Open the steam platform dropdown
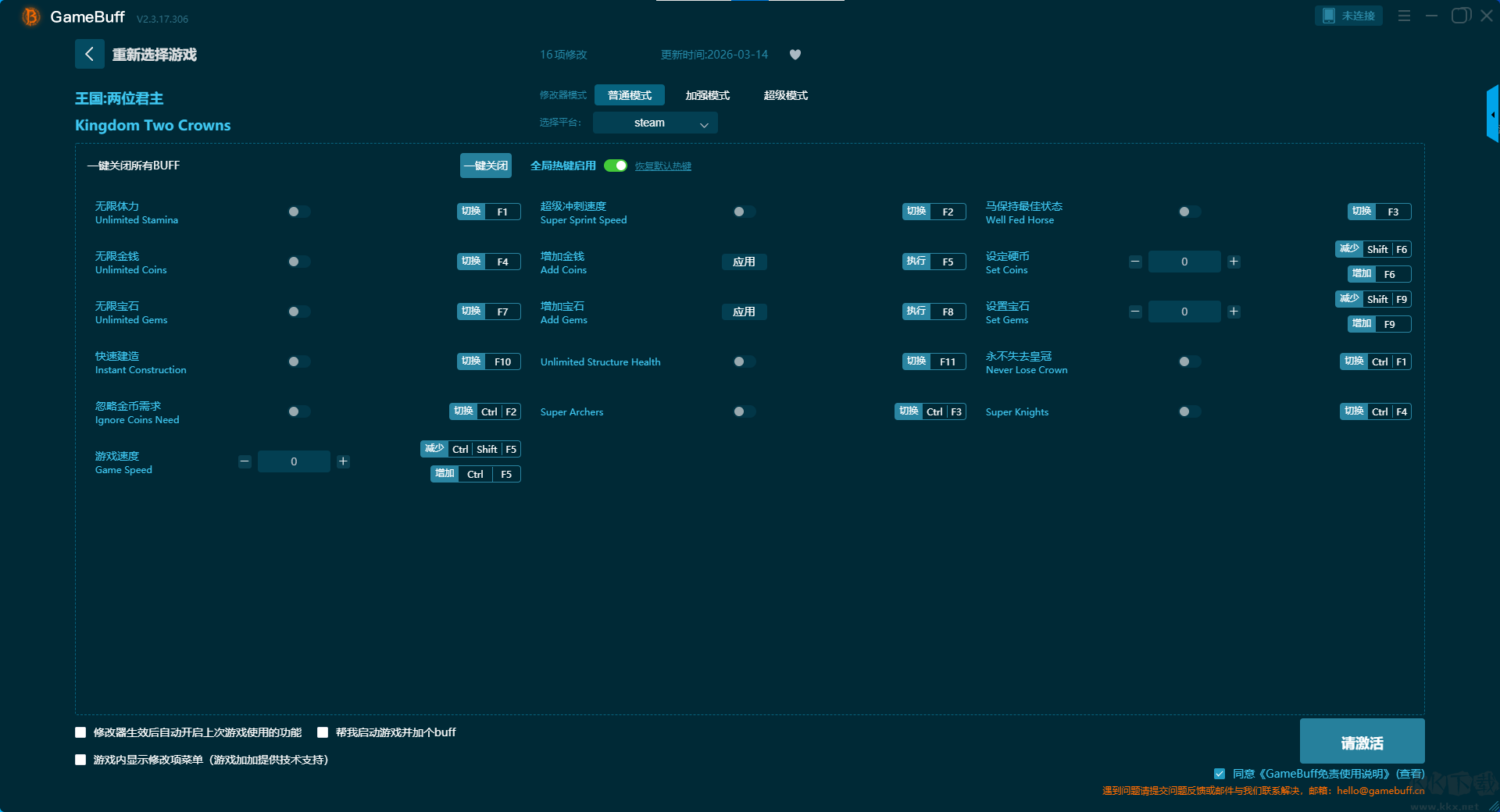 point(655,123)
